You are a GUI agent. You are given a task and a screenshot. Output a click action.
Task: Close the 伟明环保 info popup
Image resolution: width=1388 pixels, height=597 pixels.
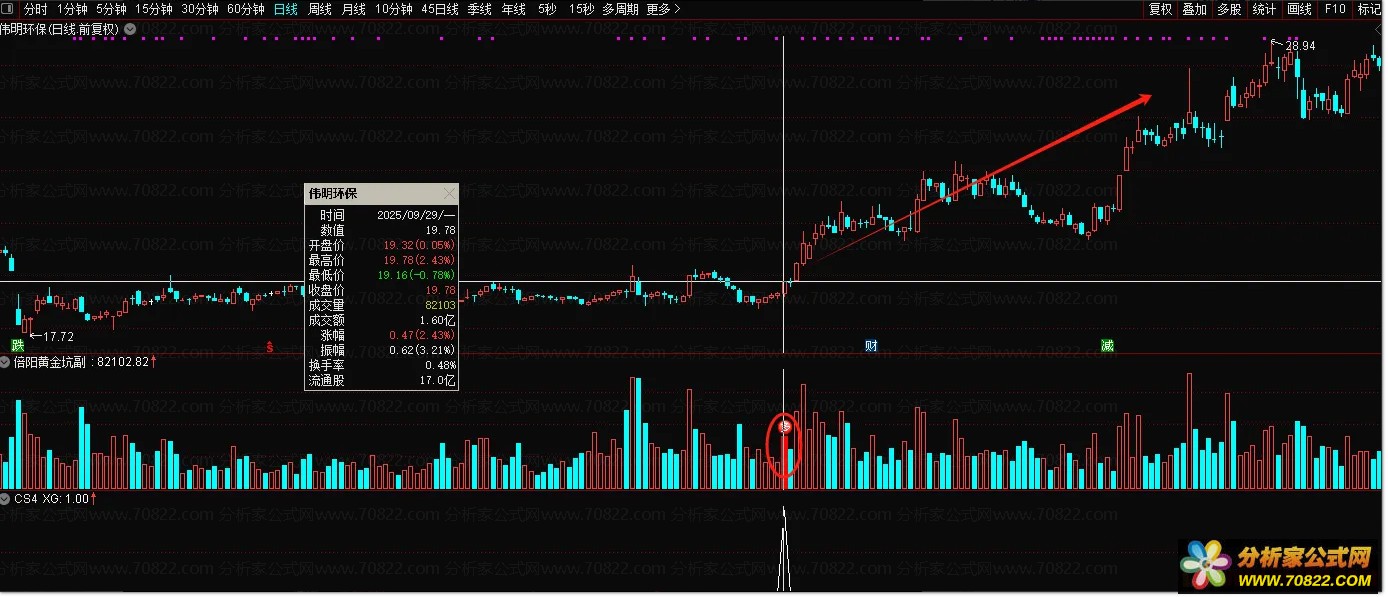[x=448, y=193]
